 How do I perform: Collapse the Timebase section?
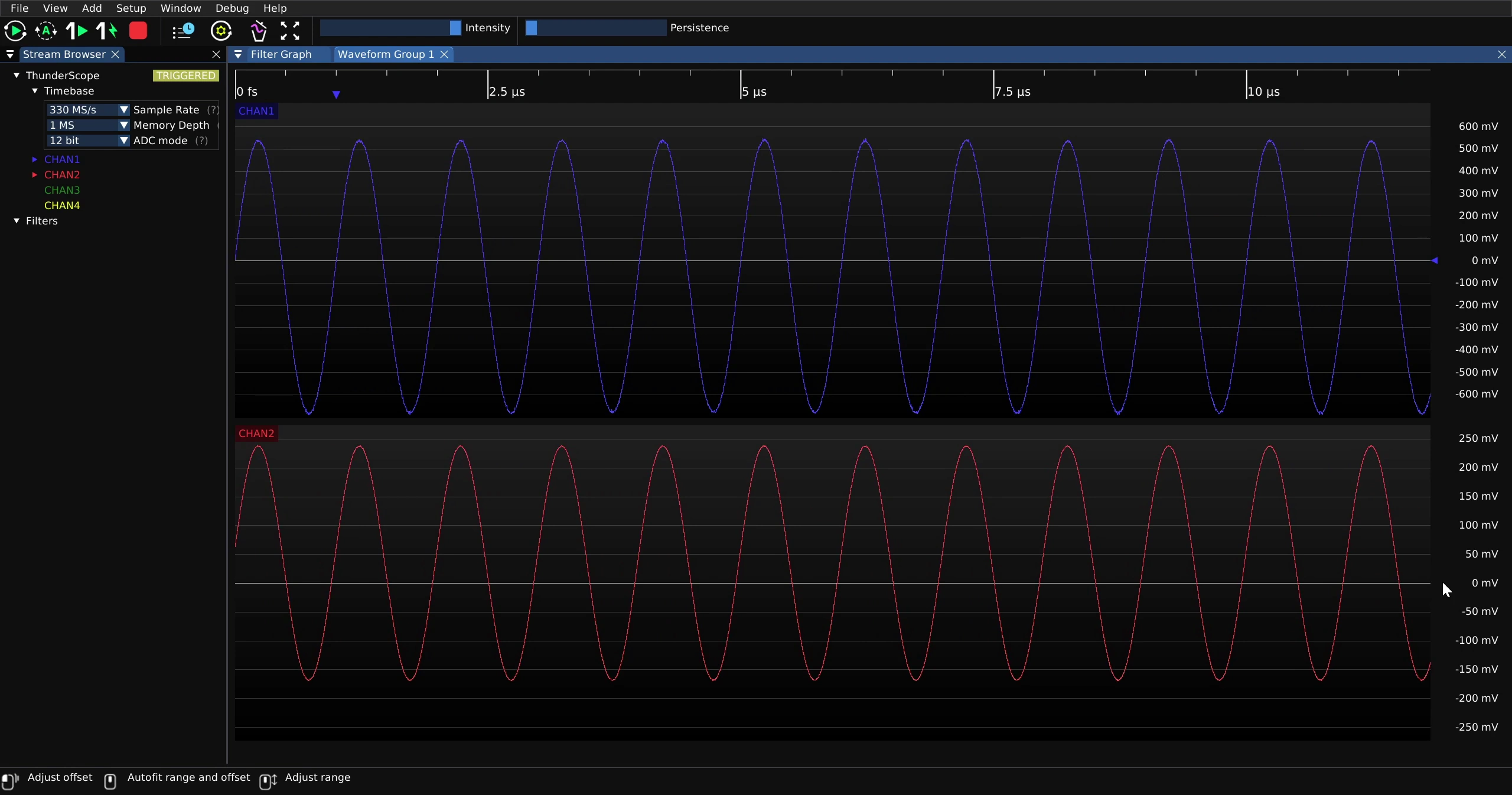35,91
